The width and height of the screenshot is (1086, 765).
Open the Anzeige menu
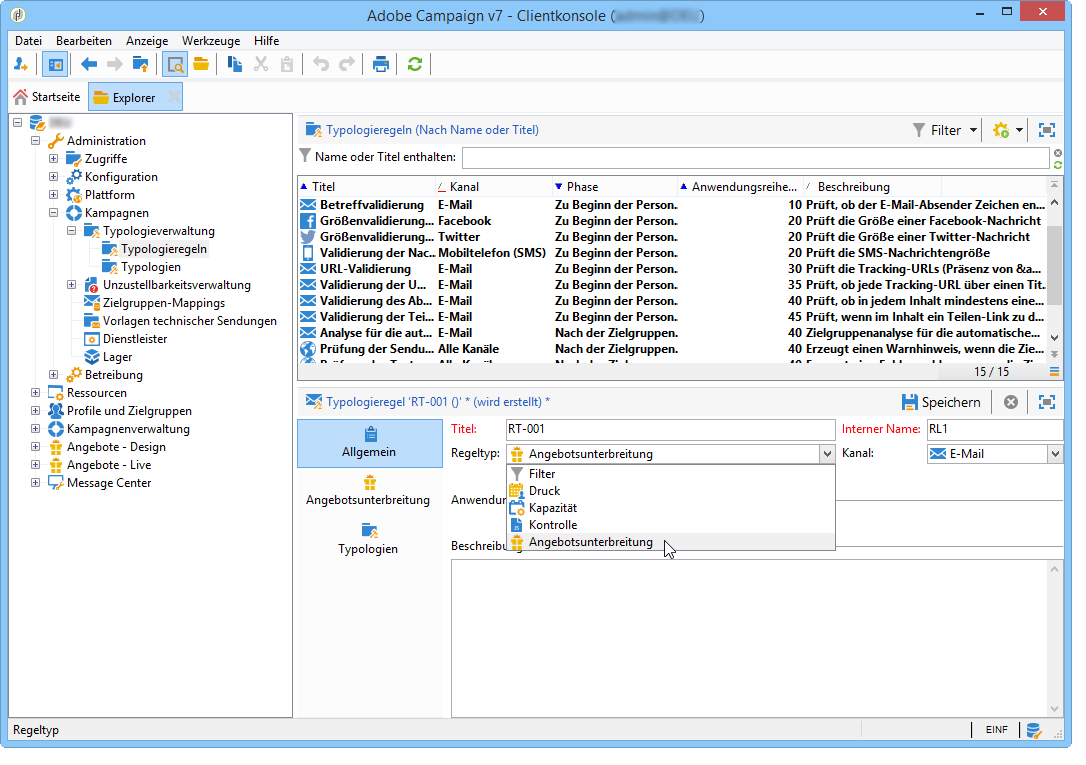tap(147, 41)
